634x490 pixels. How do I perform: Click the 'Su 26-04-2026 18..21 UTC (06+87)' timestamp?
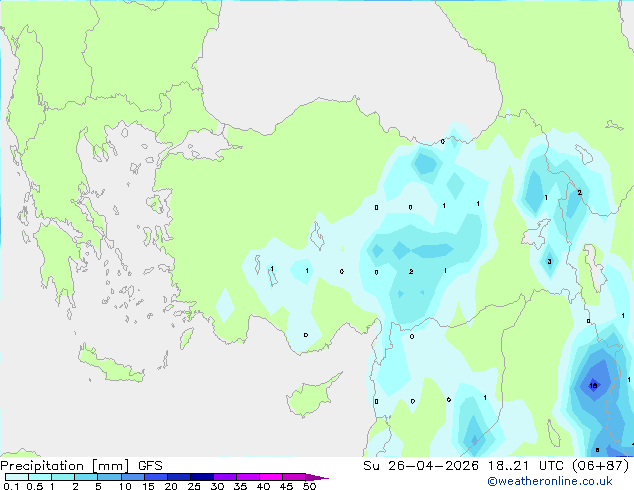click(x=496, y=466)
